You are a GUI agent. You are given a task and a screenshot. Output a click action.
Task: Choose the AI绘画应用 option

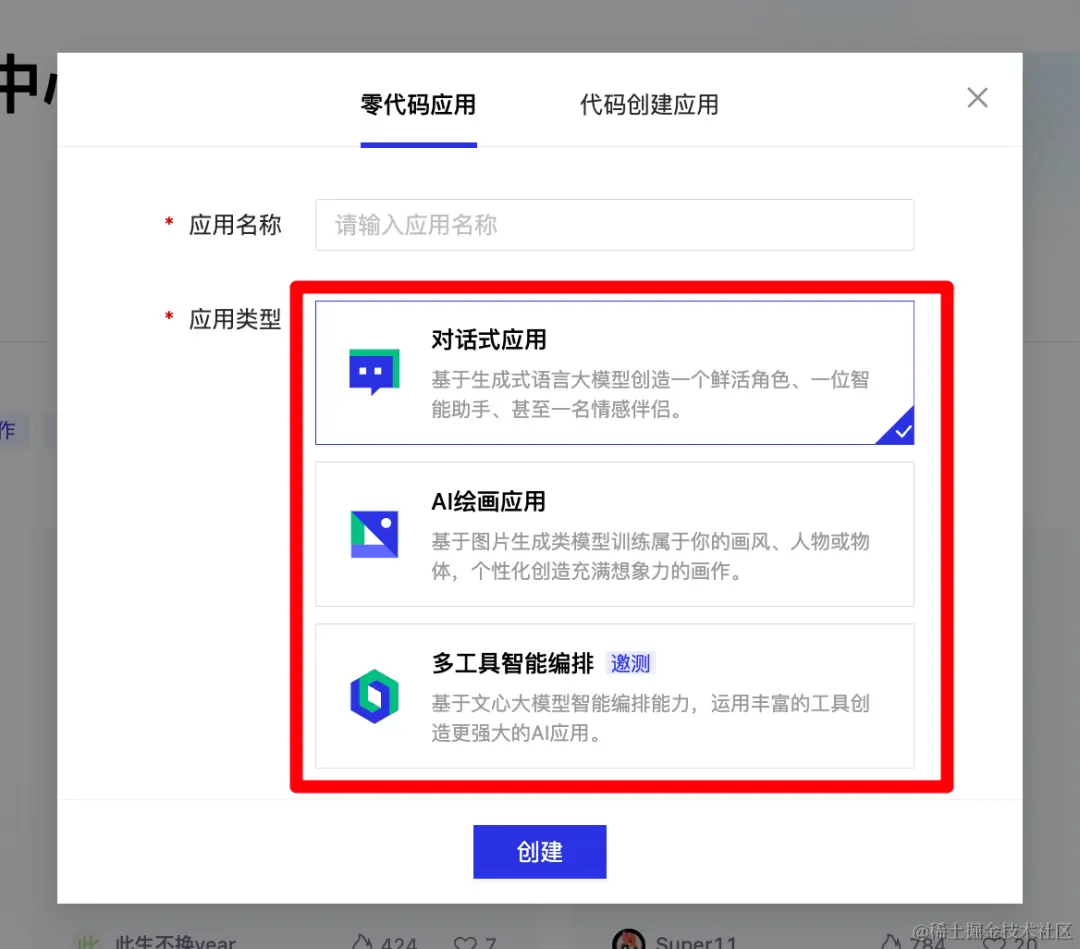[x=614, y=534]
